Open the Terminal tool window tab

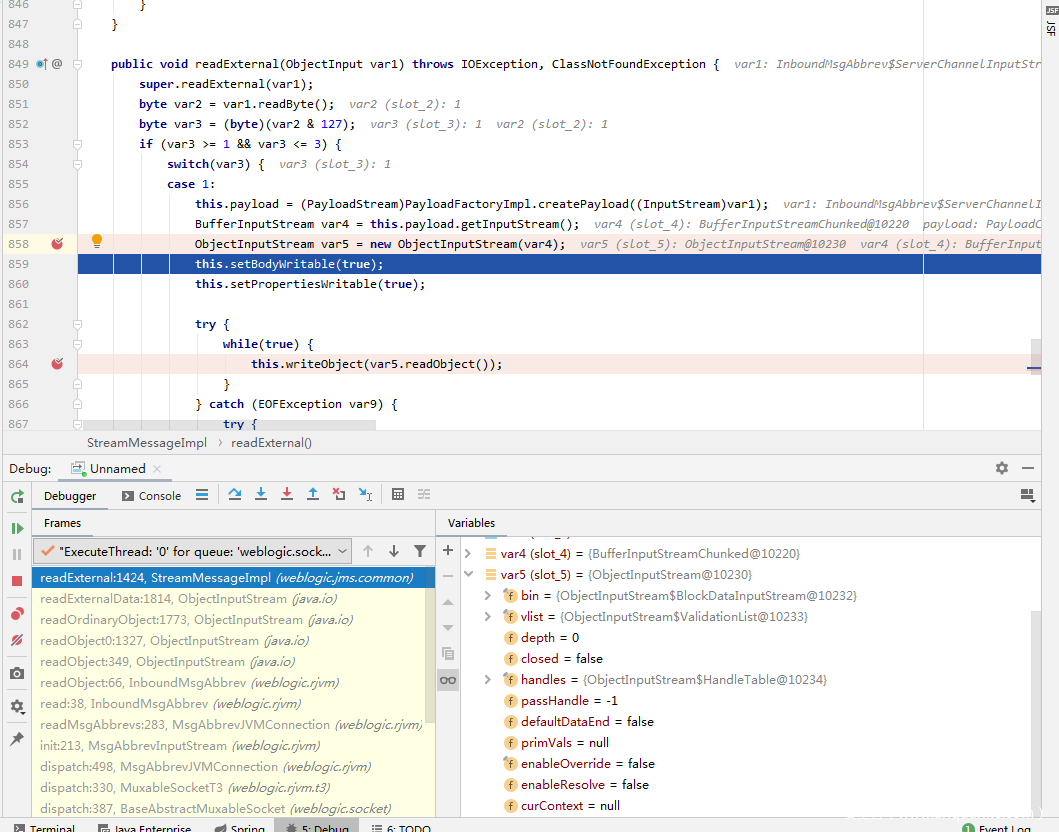pos(43,828)
